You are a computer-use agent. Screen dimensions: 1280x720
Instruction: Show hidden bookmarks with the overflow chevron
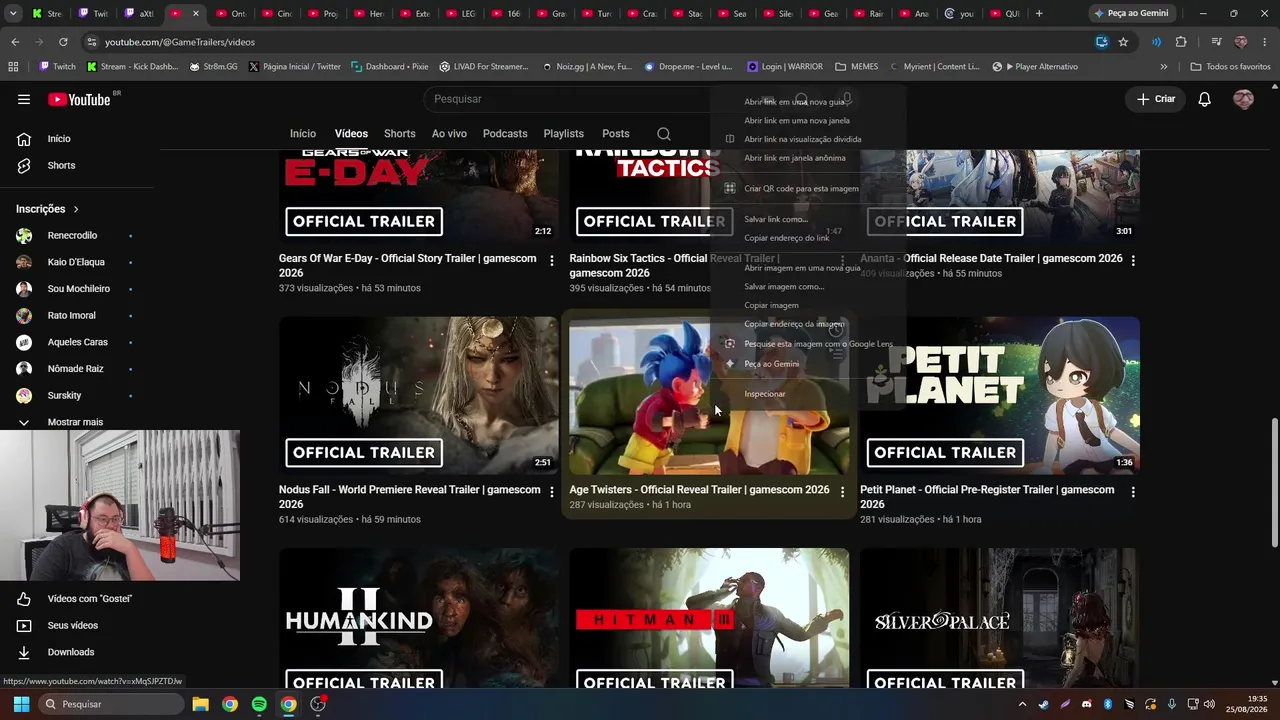coord(1163,67)
